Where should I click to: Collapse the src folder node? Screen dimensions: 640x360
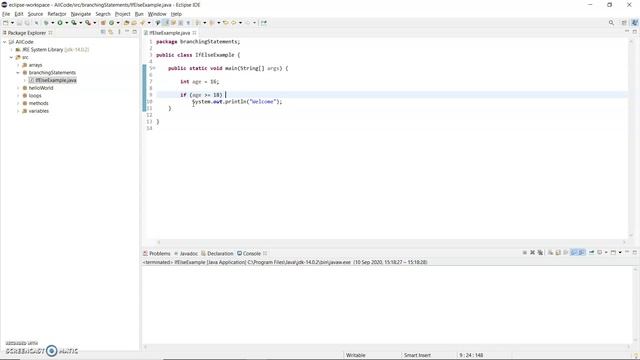point(11,58)
